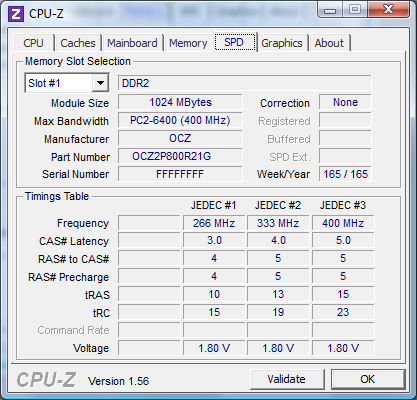The height and width of the screenshot is (400, 417).
Task: Click the Frequency row label
Action: coord(83,223)
